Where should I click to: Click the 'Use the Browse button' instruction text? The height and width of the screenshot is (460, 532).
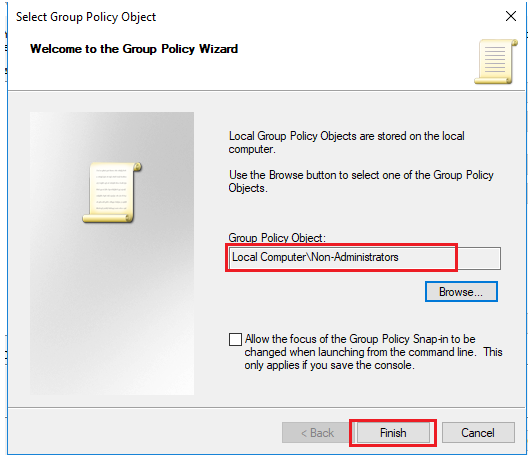coord(361,181)
